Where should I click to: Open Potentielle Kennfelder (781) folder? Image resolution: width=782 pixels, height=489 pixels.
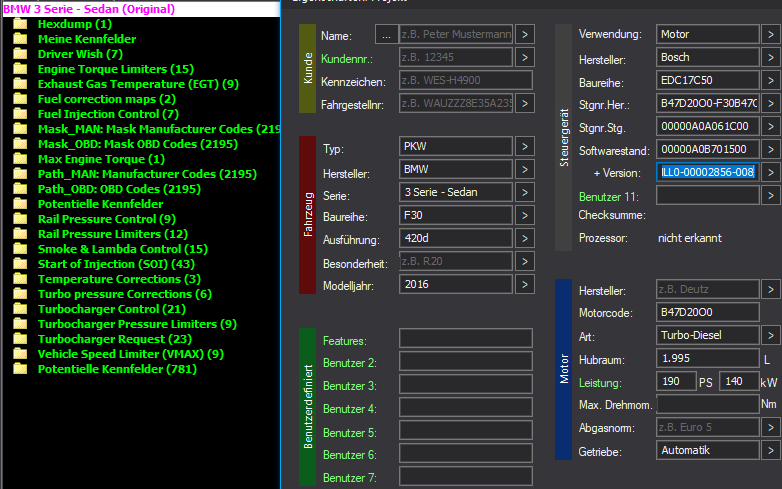point(117,369)
